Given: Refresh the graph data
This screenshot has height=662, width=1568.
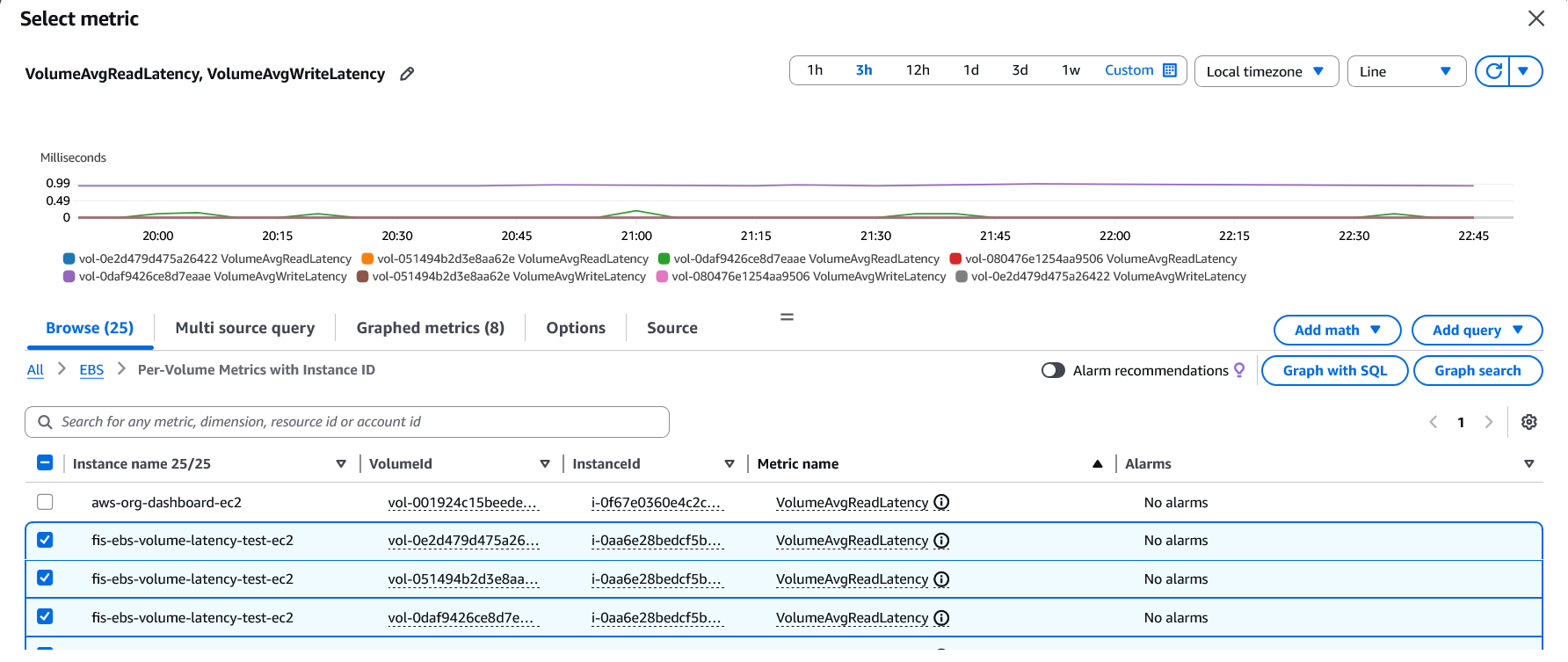Looking at the screenshot, I should pos(1492,71).
